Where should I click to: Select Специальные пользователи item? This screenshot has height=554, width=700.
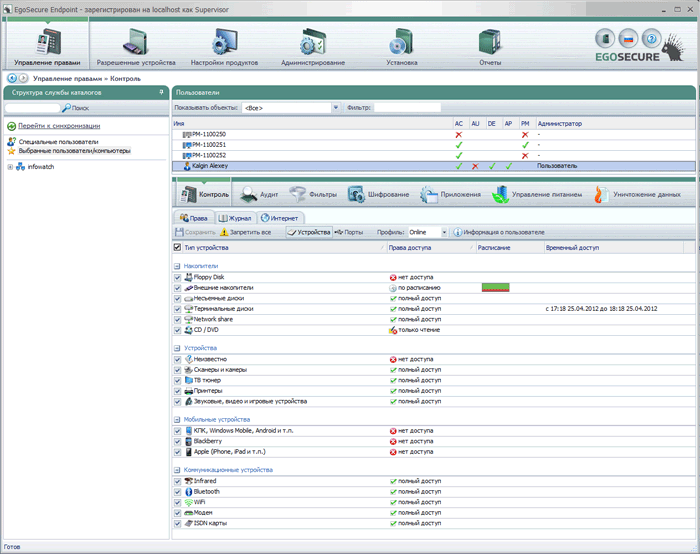click(58, 142)
